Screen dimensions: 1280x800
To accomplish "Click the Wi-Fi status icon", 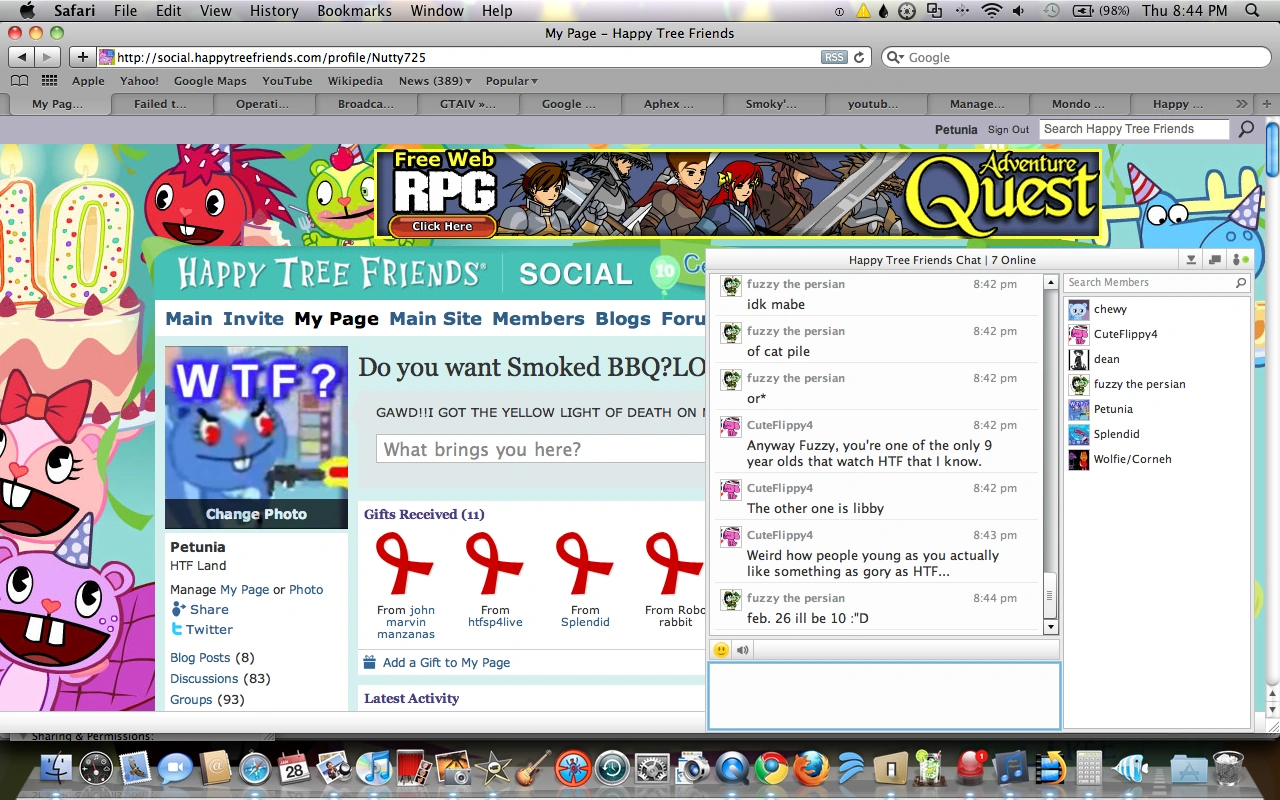I will click(991, 11).
